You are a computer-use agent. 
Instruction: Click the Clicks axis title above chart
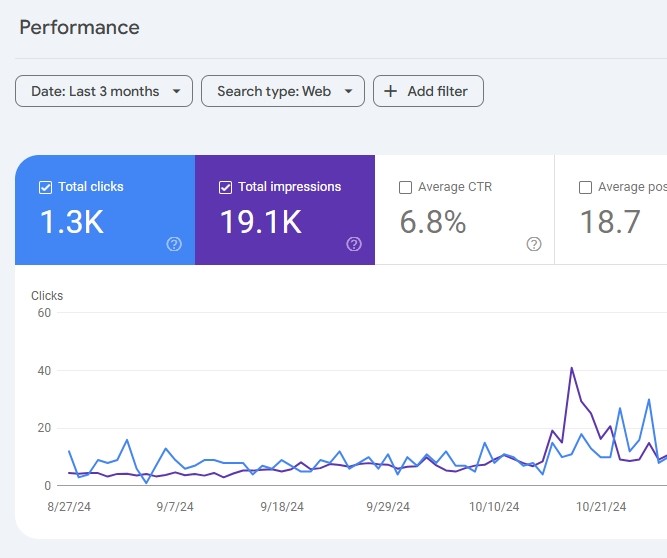tap(47, 296)
